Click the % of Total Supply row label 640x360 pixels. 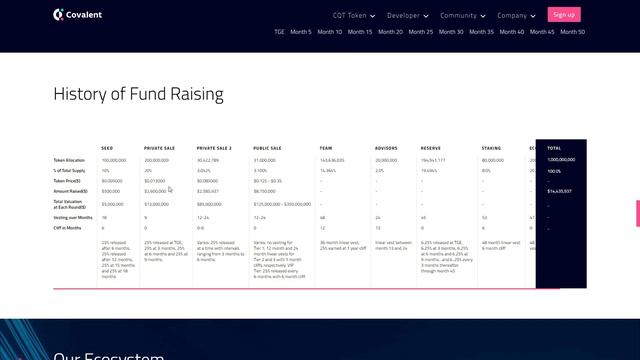click(69, 171)
